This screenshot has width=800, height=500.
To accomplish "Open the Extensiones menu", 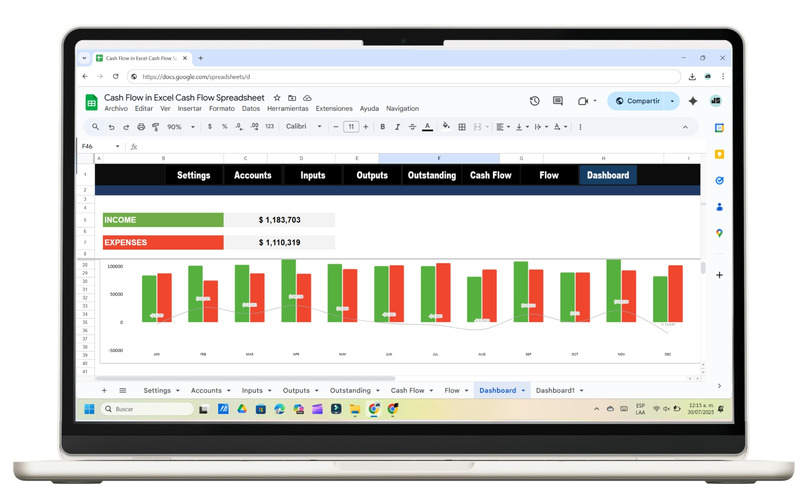I will tap(334, 109).
